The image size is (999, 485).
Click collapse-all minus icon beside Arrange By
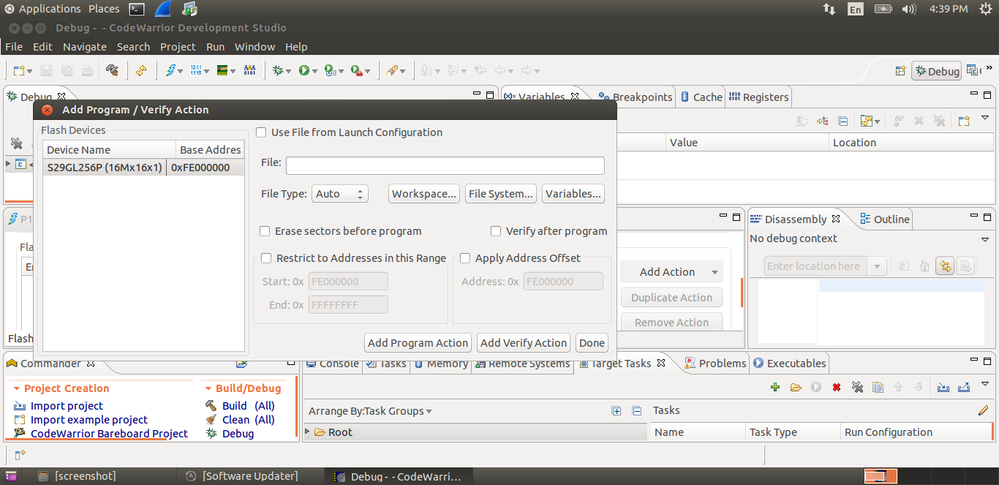[x=636, y=411]
